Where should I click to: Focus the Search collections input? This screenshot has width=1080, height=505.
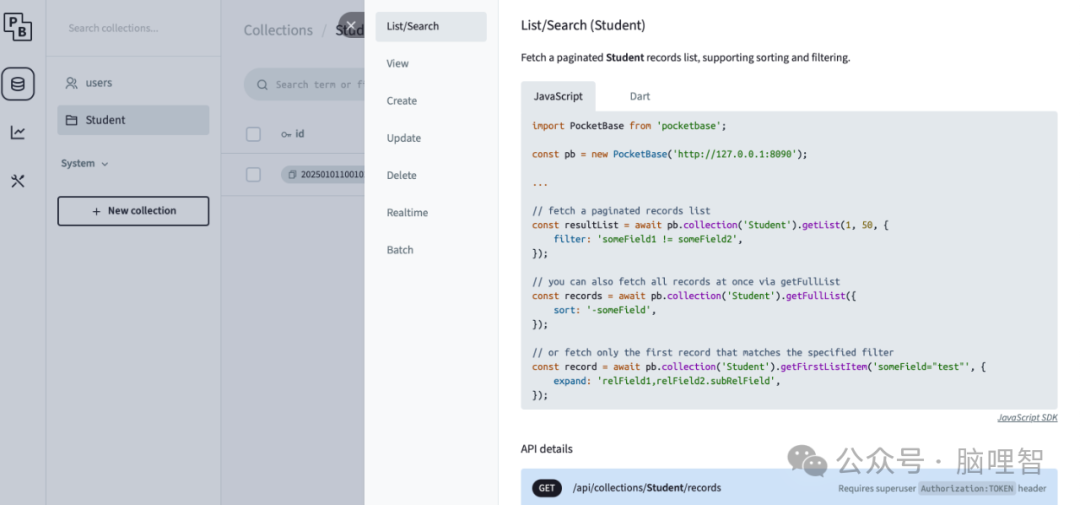pyautogui.click(x=133, y=28)
